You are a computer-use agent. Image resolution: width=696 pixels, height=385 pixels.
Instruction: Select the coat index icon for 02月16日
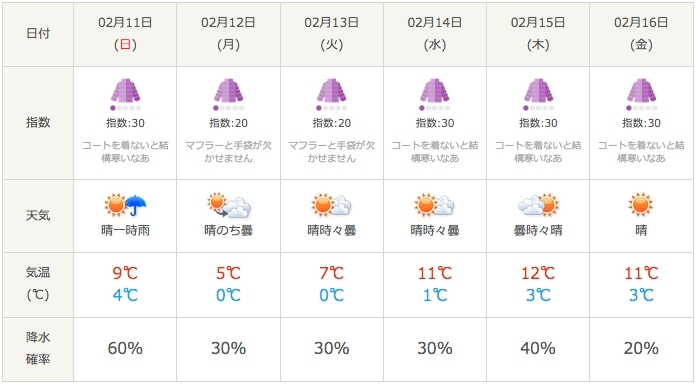click(641, 90)
